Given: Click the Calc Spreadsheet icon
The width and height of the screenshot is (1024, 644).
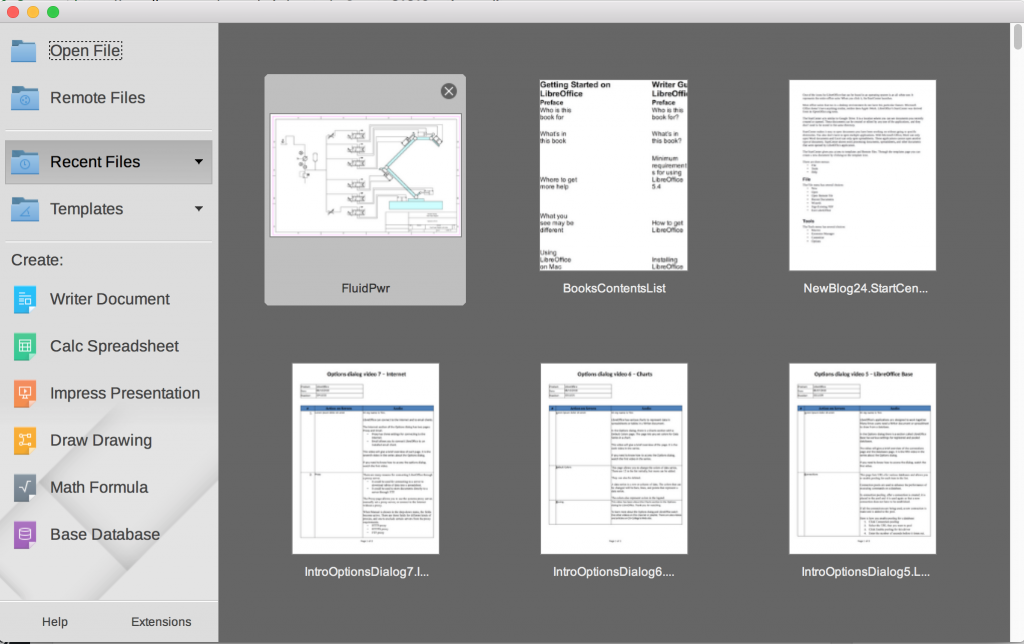Looking at the screenshot, I should (25, 347).
